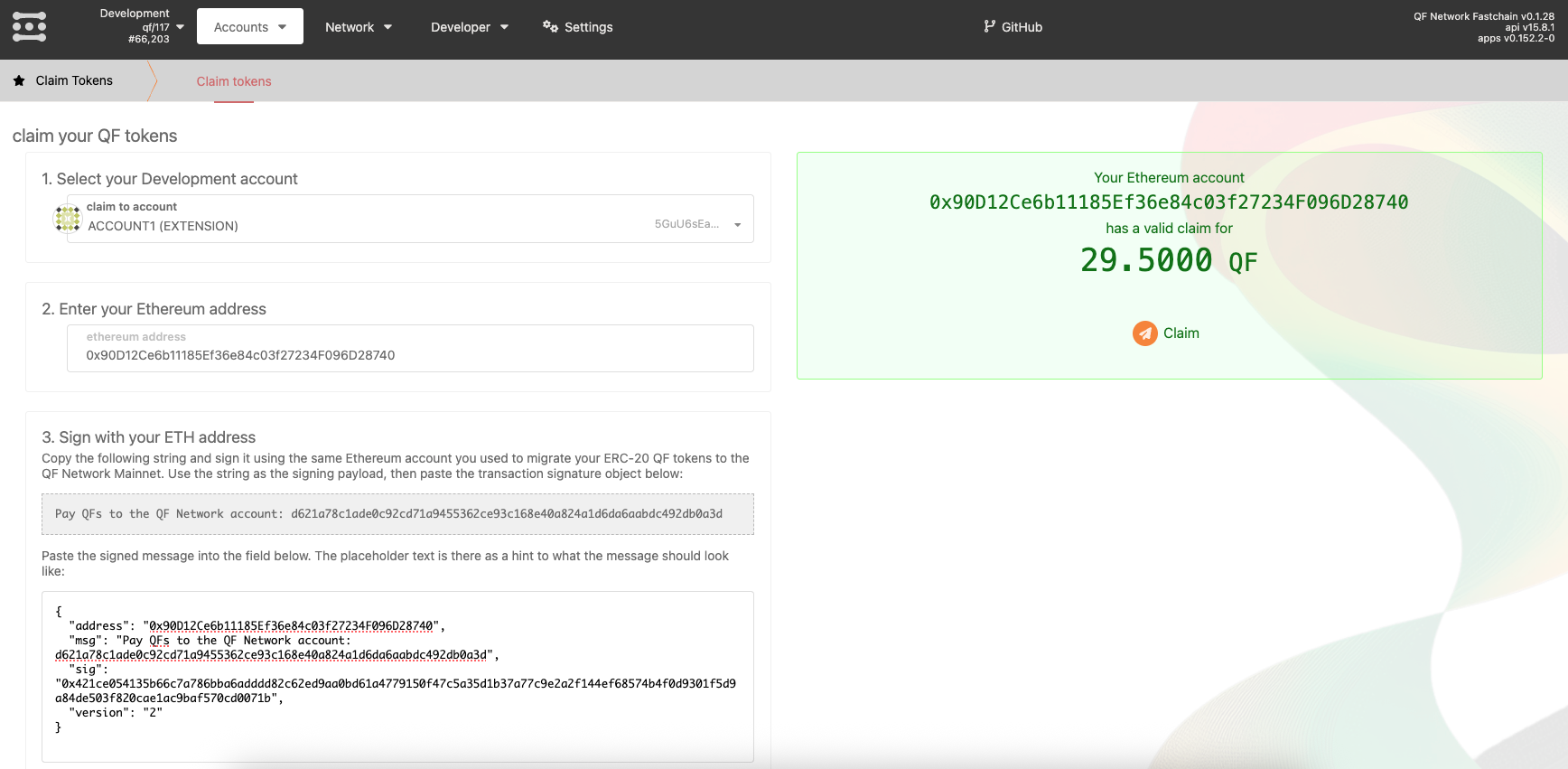Screen dimensions: 1568x769
Task: Click the Settings gear icon
Action: tap(550, 26)
